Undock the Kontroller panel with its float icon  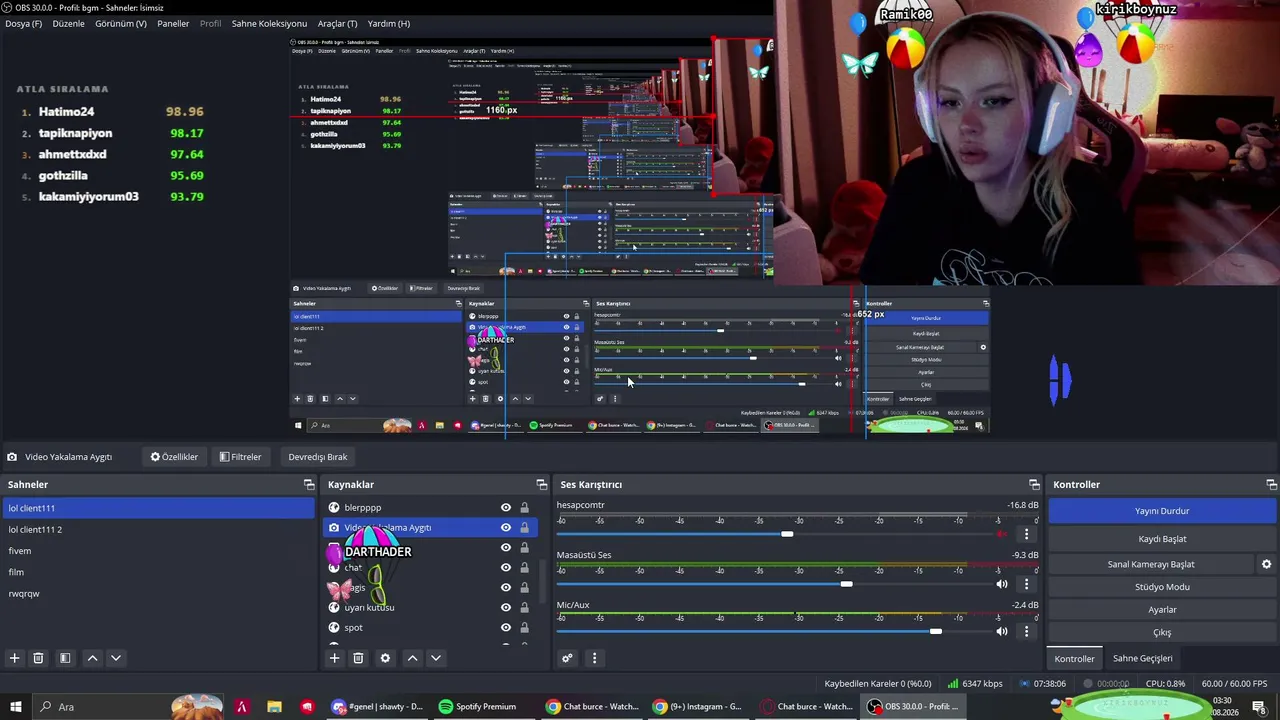(1271, 484)
